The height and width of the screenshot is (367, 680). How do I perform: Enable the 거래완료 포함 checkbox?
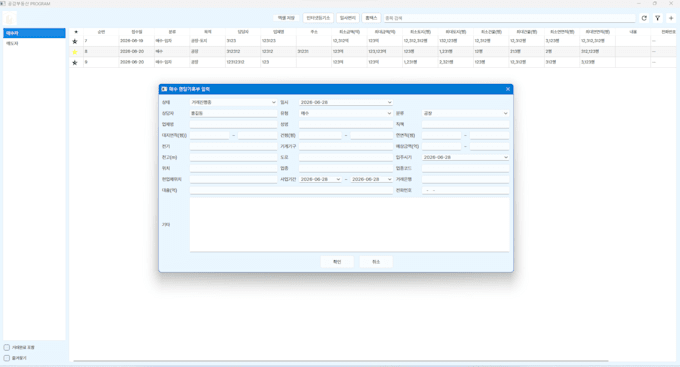coord(7,347)
